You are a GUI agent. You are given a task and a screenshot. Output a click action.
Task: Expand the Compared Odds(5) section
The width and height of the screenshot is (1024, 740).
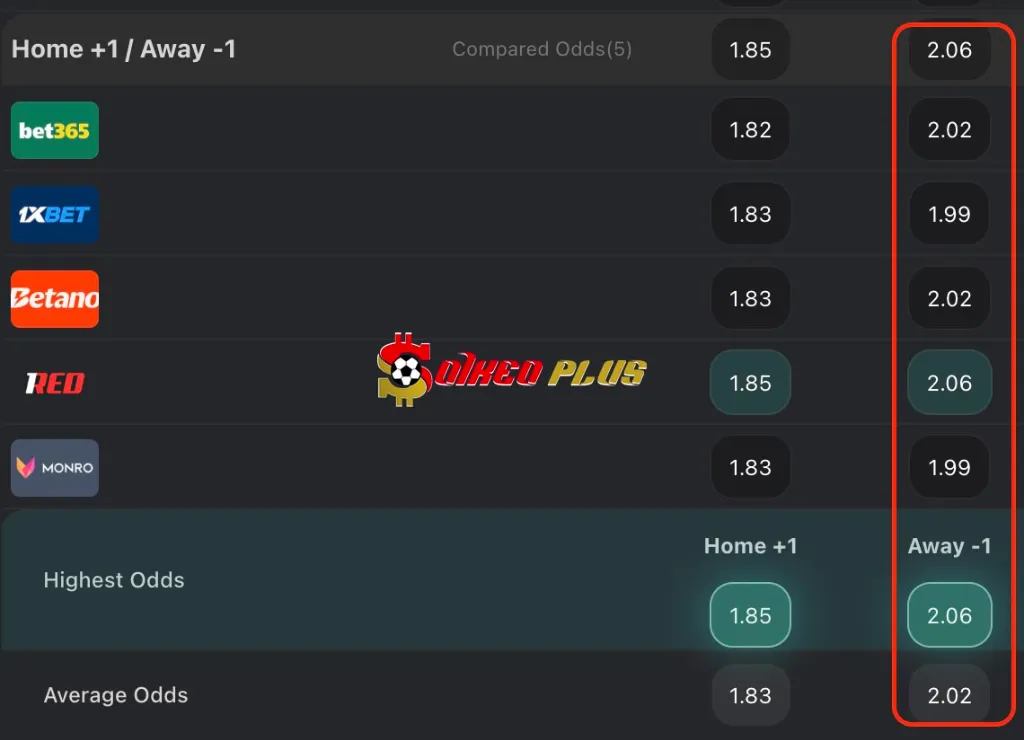tap(542, 49)
